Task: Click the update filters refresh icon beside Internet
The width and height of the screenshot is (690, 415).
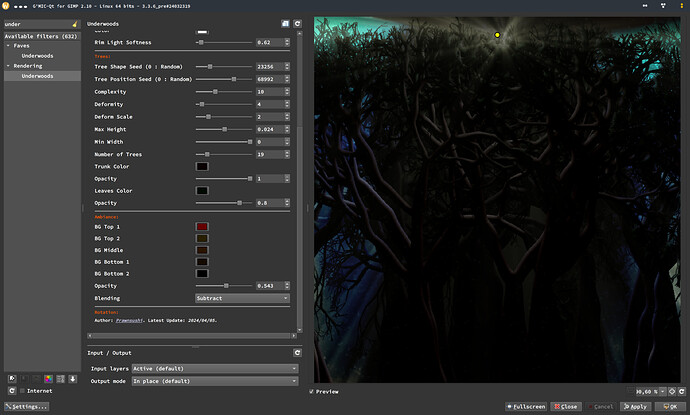Action: pos(10,391)
